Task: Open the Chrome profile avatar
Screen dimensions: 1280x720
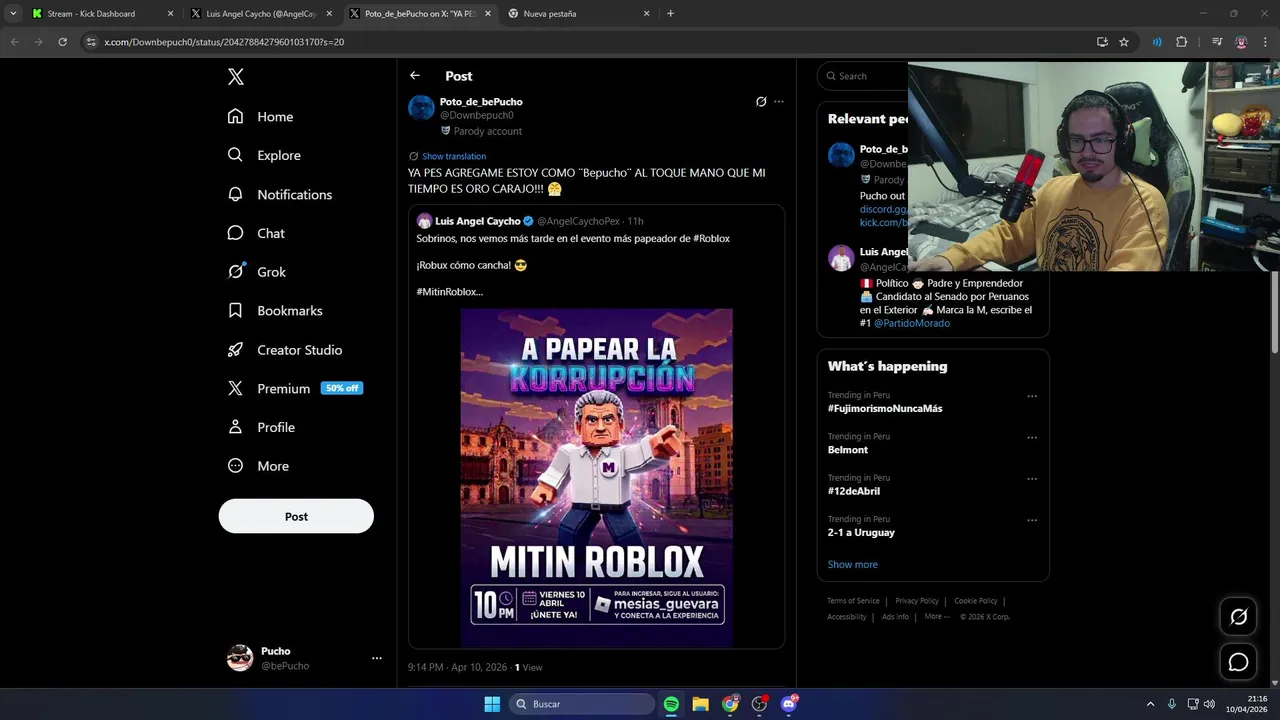Action: pyautogui.click(x=1241, y=42)
